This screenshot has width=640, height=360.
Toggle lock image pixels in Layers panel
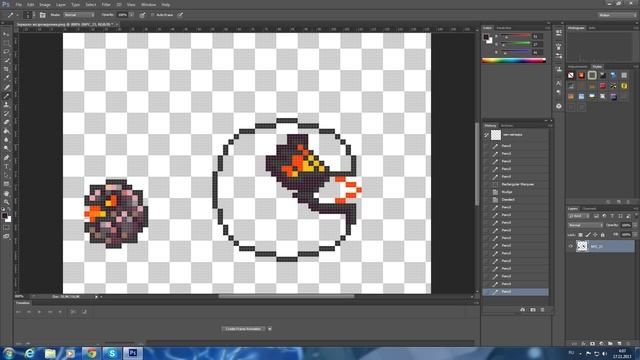tap(588, 235)
